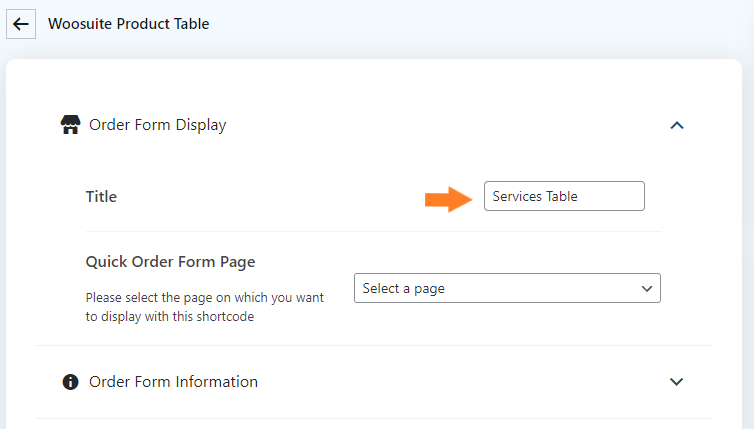754x429 pixels.
Task: Go back using the left arrow button
Action: 21,24
